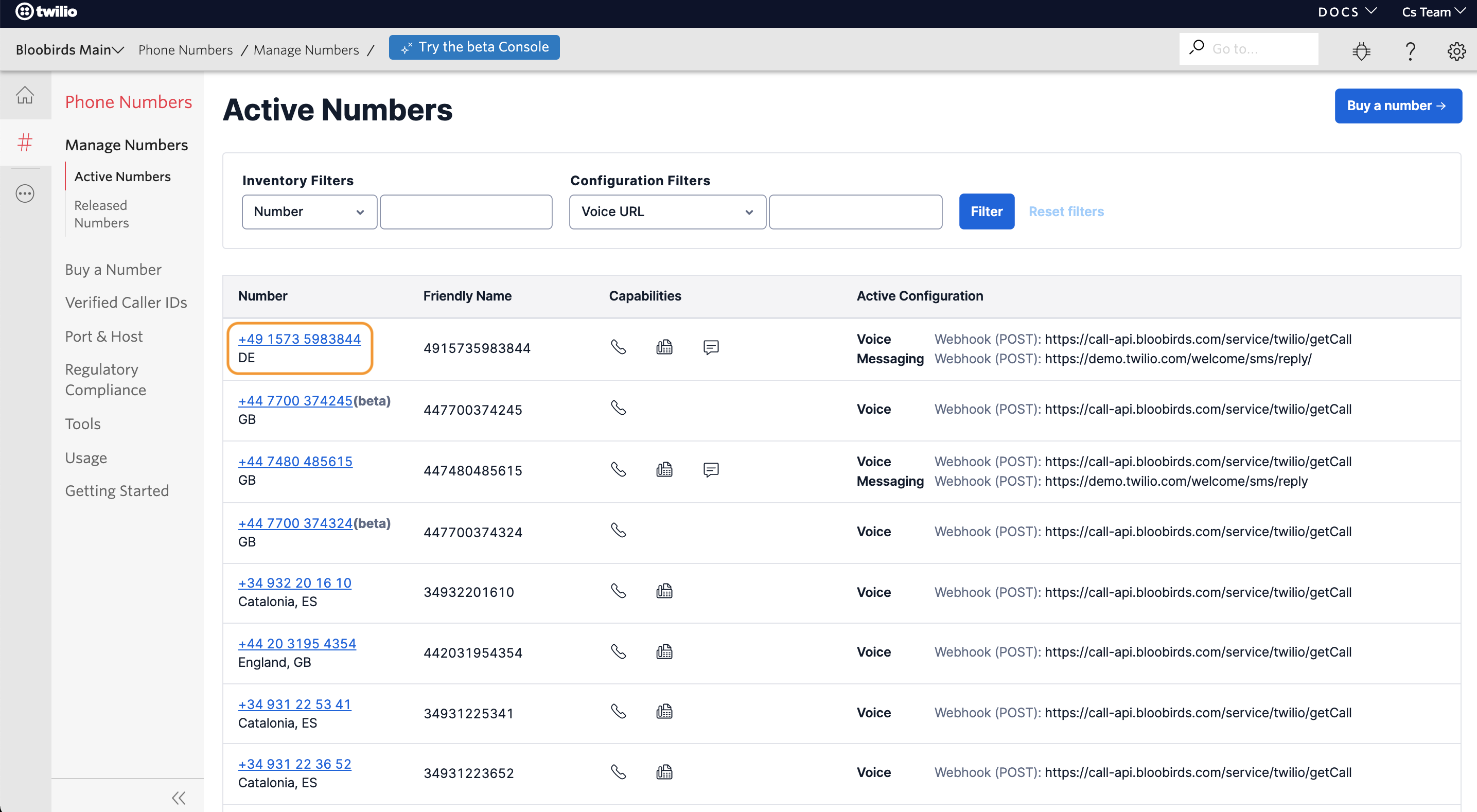Open number +44 20 3195 4354

click(x=297, y=644)
